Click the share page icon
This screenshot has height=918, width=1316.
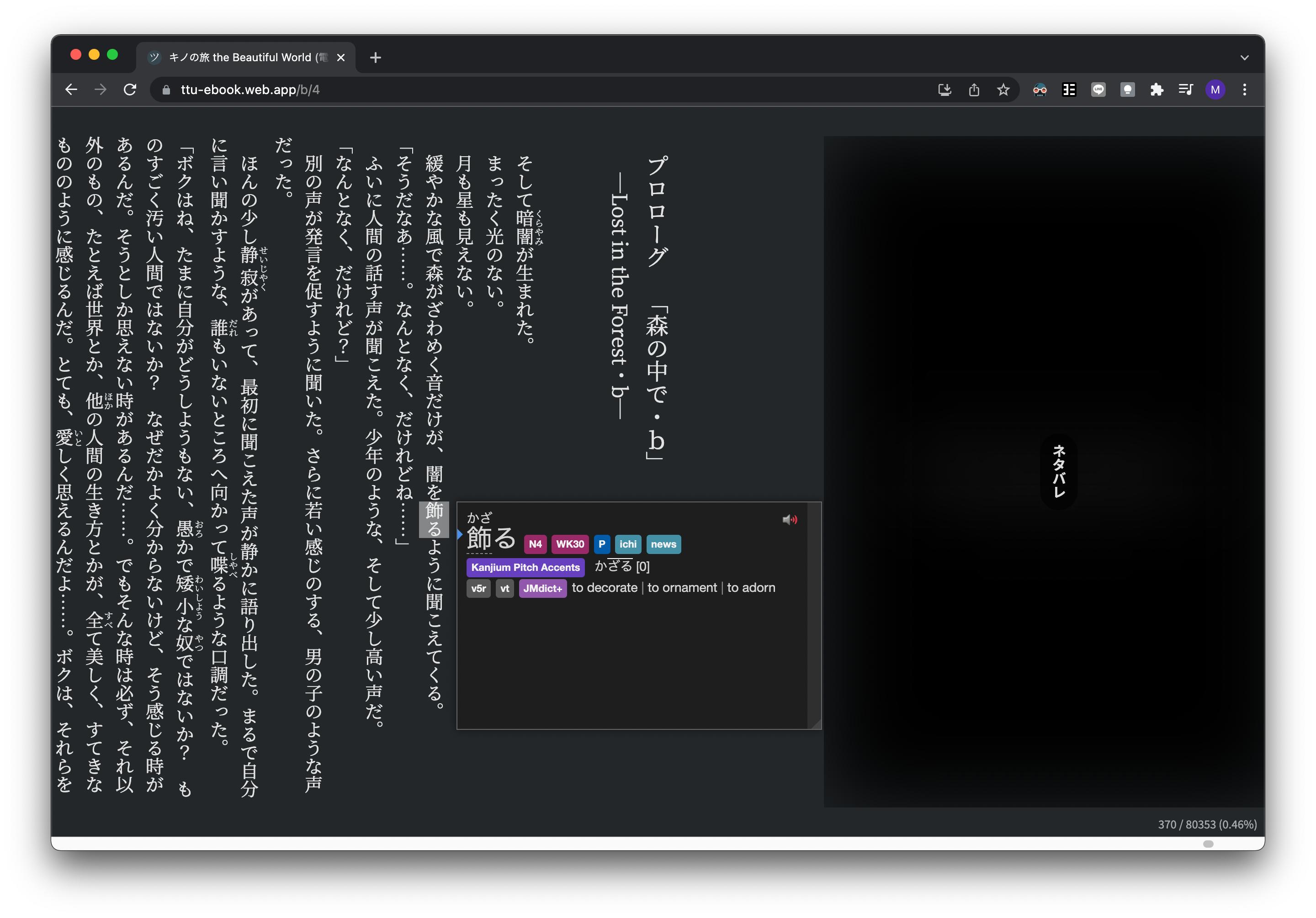[x=974, y=90]
